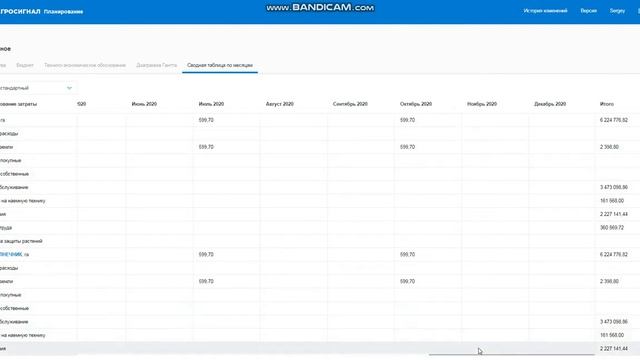Select the труда row label

6,228
